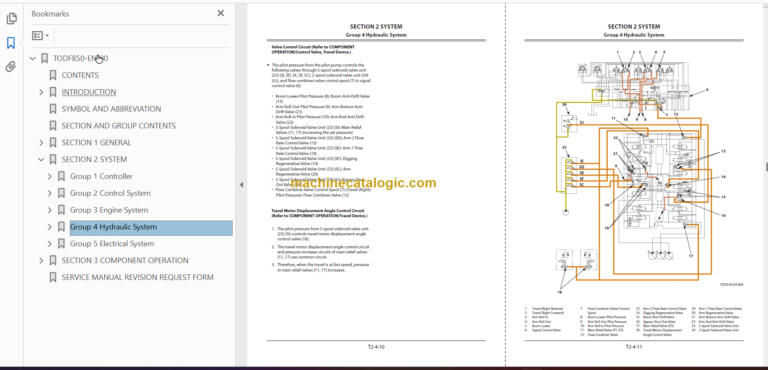Go to the CONTENTS bookmark
The image size is (768, 370).
pyautogui.click(x=80, y=75)
